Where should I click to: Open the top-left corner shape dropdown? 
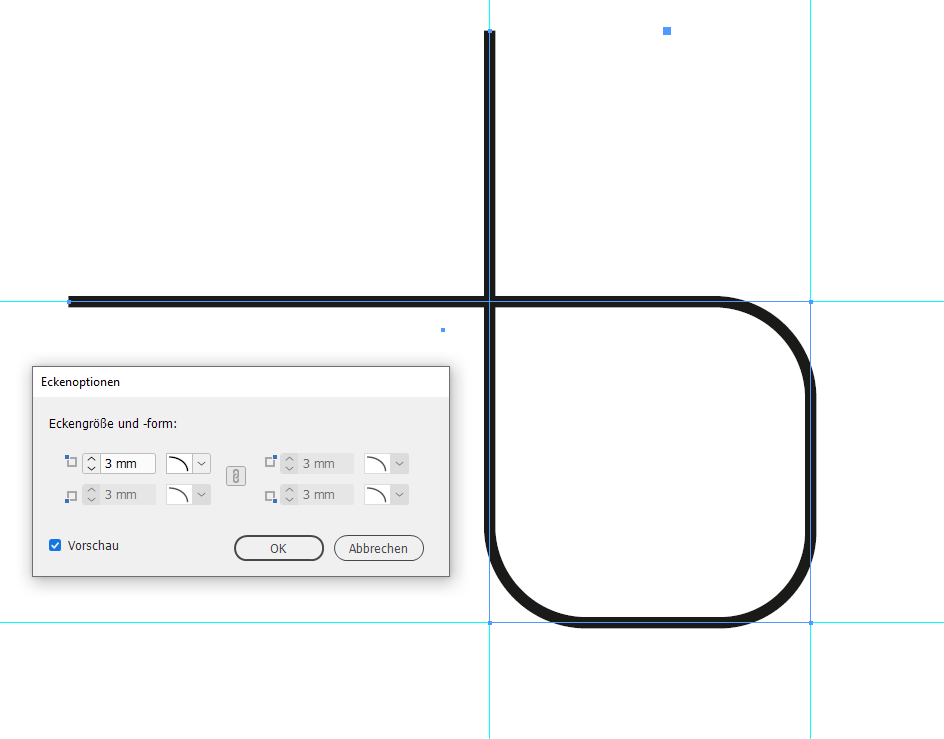(x=201, y=462)
